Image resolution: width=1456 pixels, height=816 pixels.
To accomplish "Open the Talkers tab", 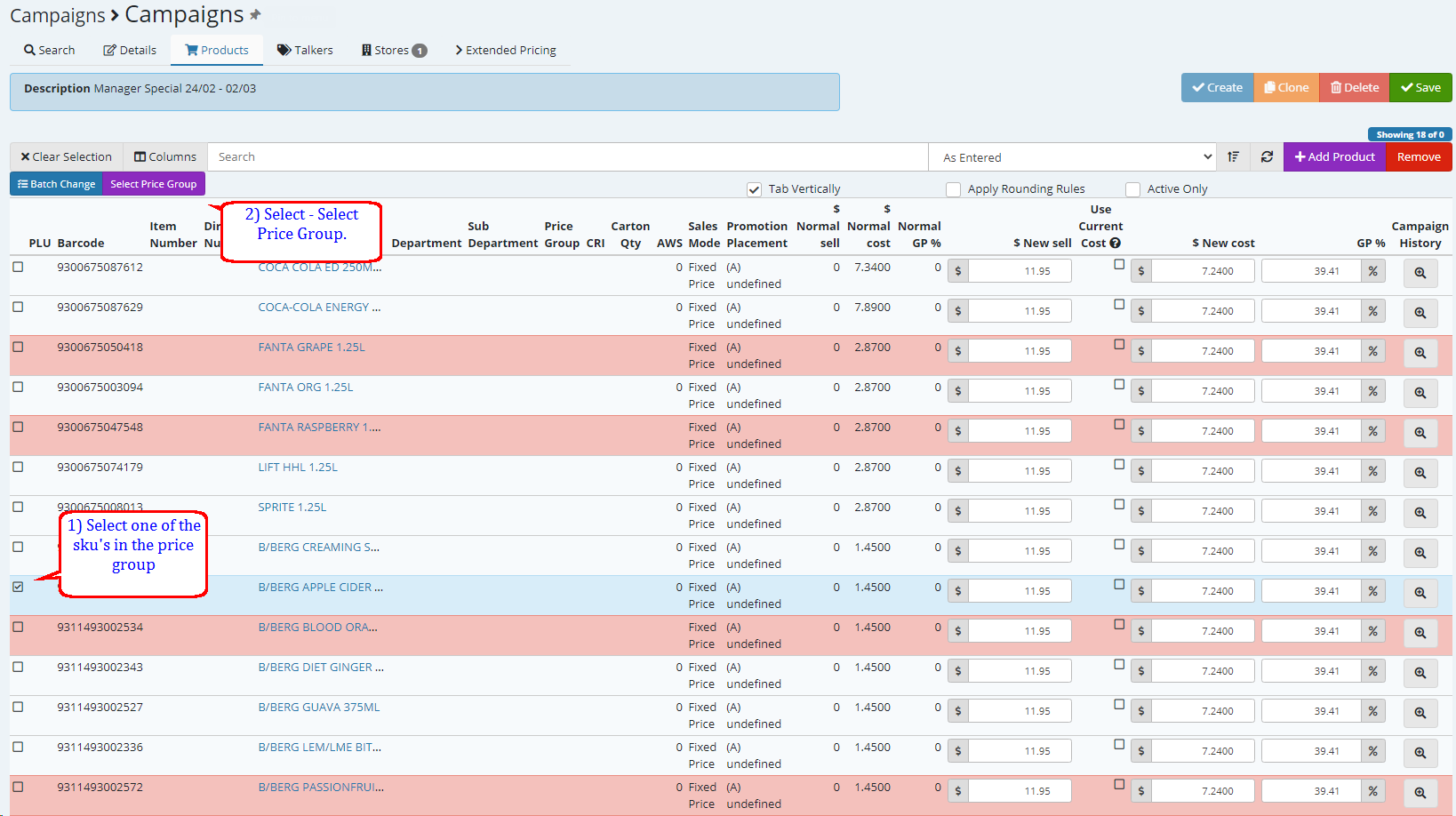I will (305, 50).
